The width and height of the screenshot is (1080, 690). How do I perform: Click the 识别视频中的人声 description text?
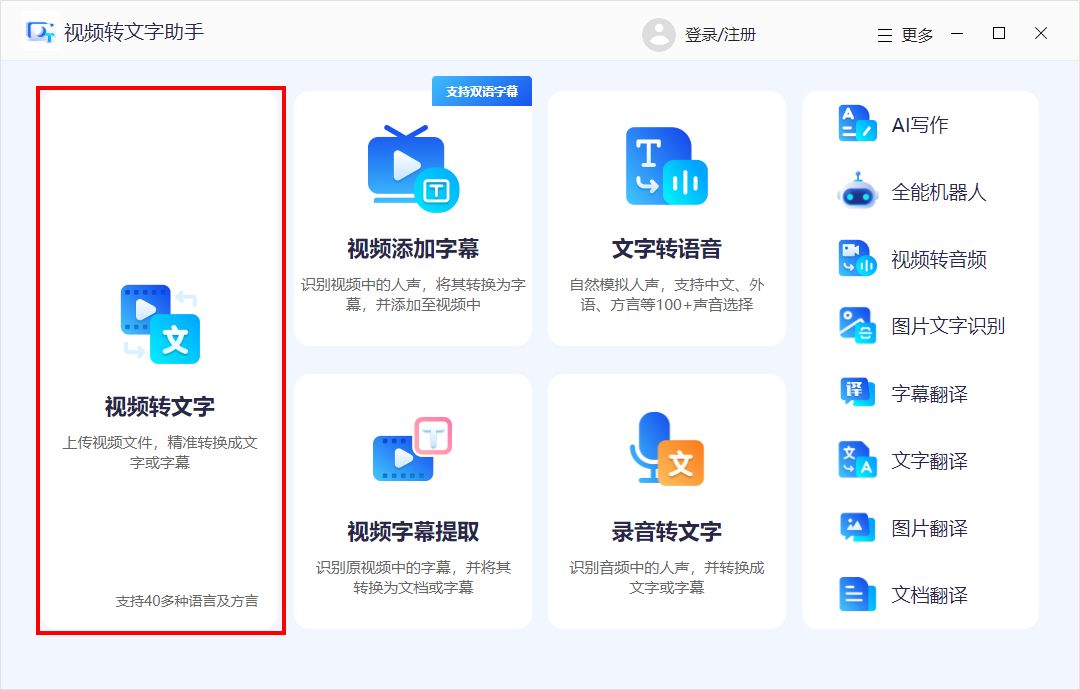413,295
